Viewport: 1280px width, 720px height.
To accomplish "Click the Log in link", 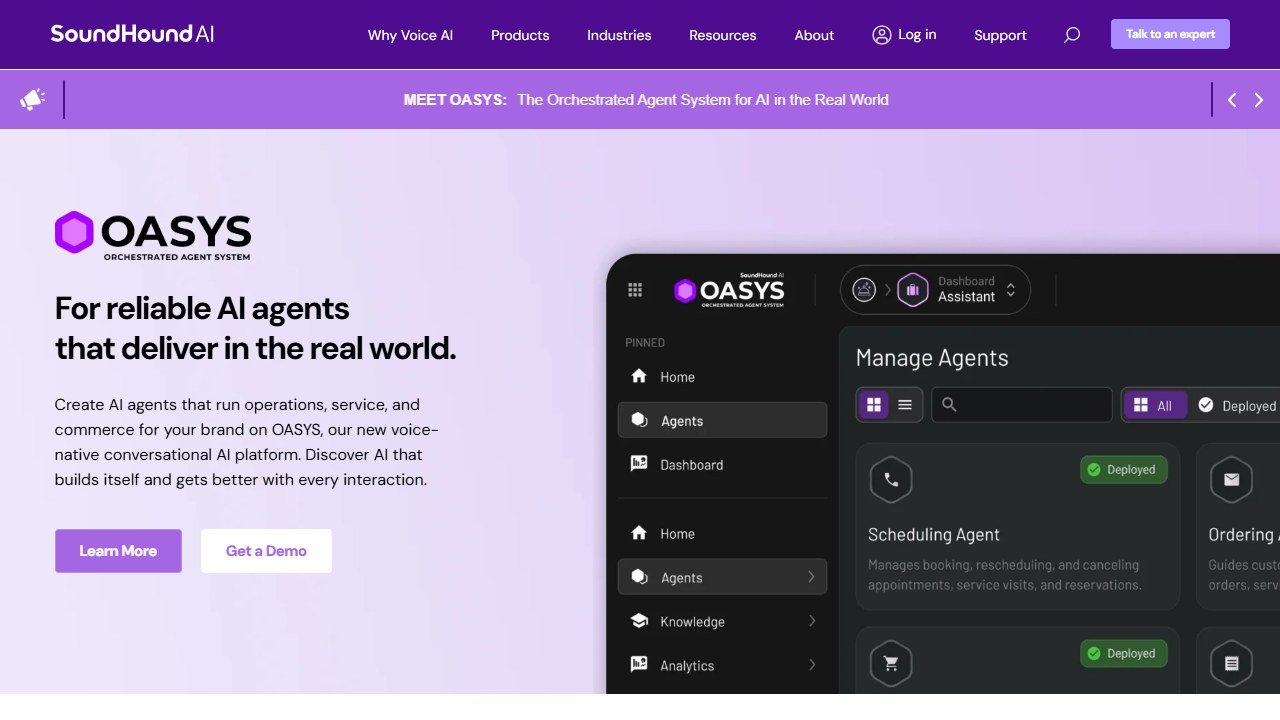I will [917, 34].
